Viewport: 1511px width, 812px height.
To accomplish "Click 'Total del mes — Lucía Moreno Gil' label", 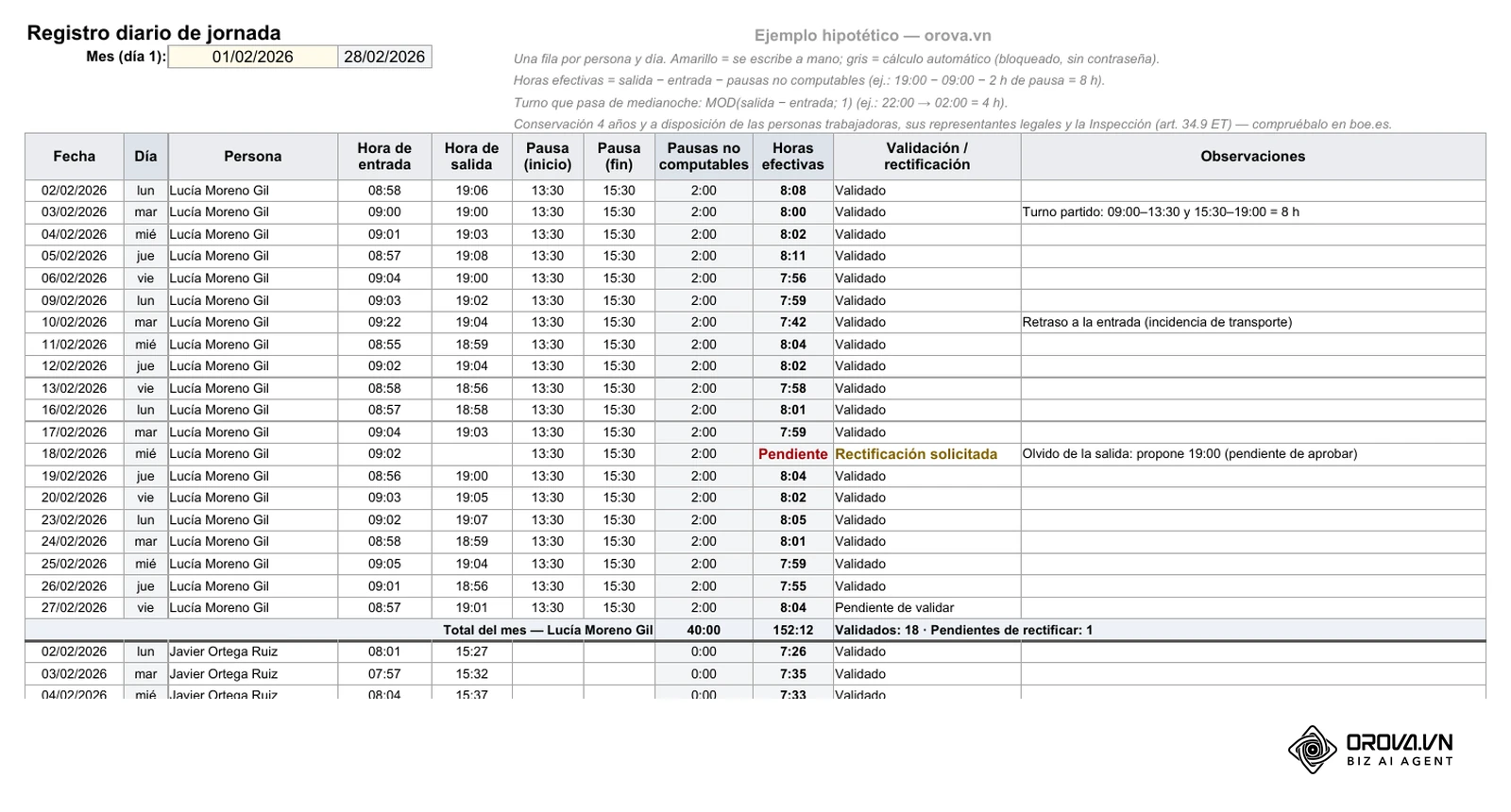I will (548, 630).
